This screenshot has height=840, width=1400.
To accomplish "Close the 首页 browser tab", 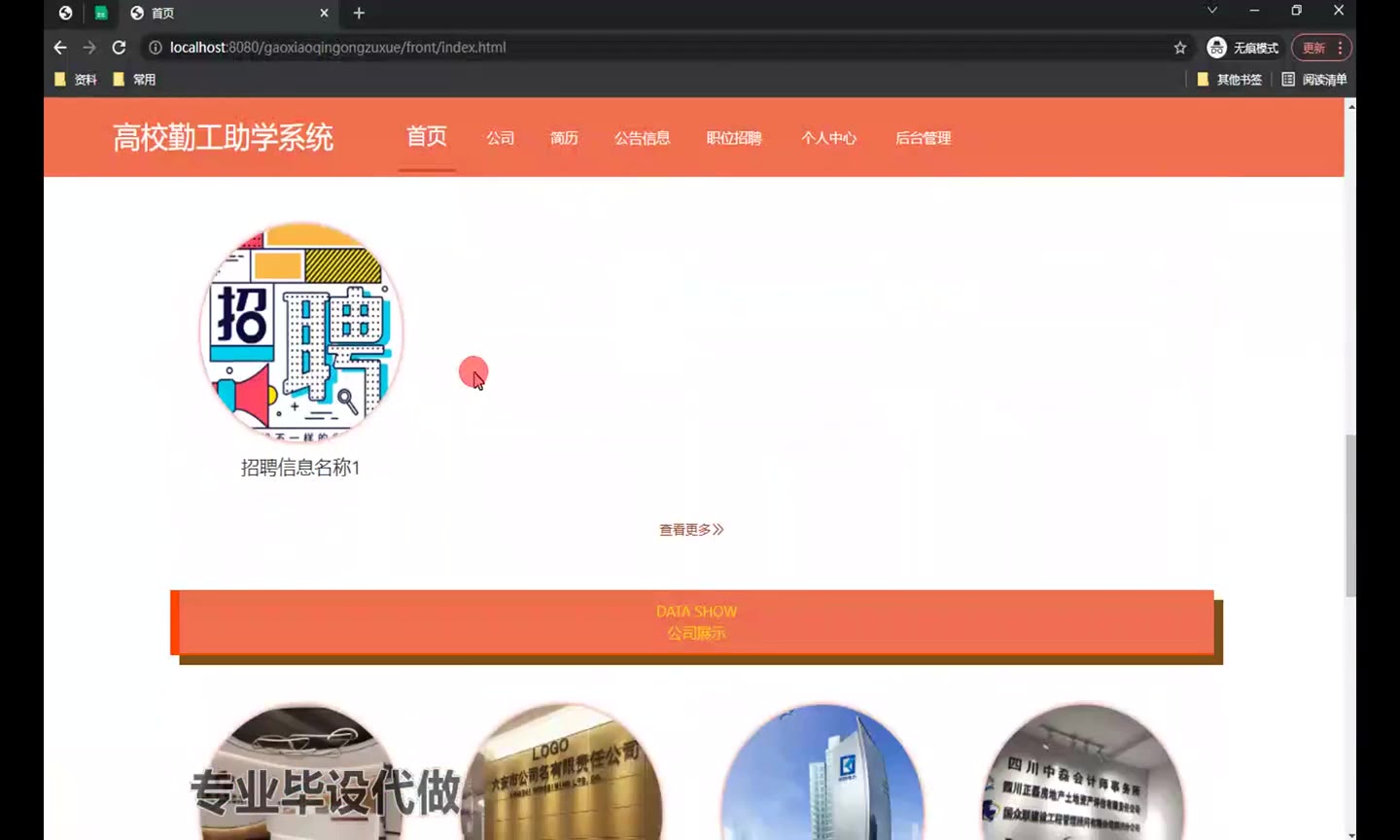I will pos(324,13).
